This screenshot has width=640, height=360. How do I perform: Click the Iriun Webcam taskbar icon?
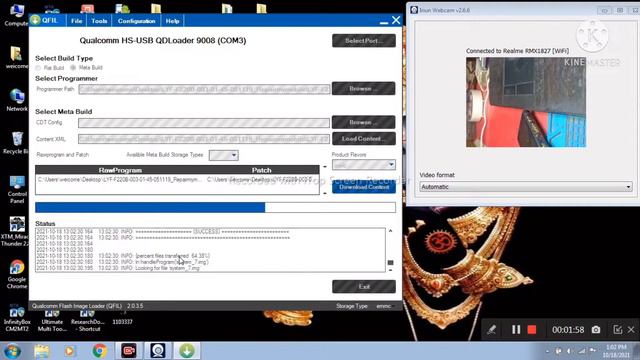(x=158, y=351)
